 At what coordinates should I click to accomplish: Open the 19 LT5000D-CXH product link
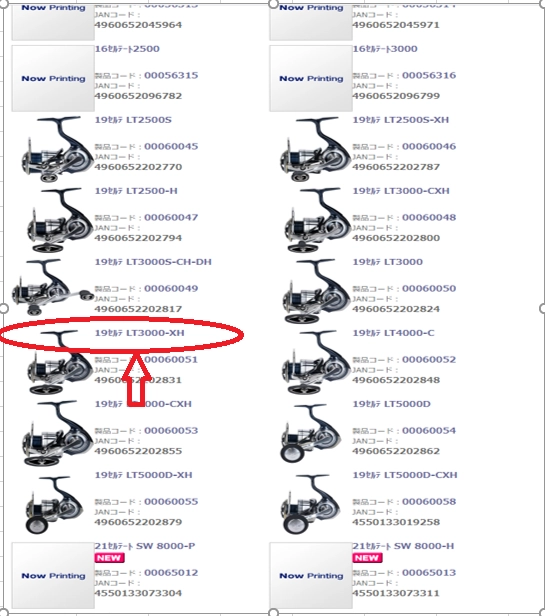click(405, 475)
